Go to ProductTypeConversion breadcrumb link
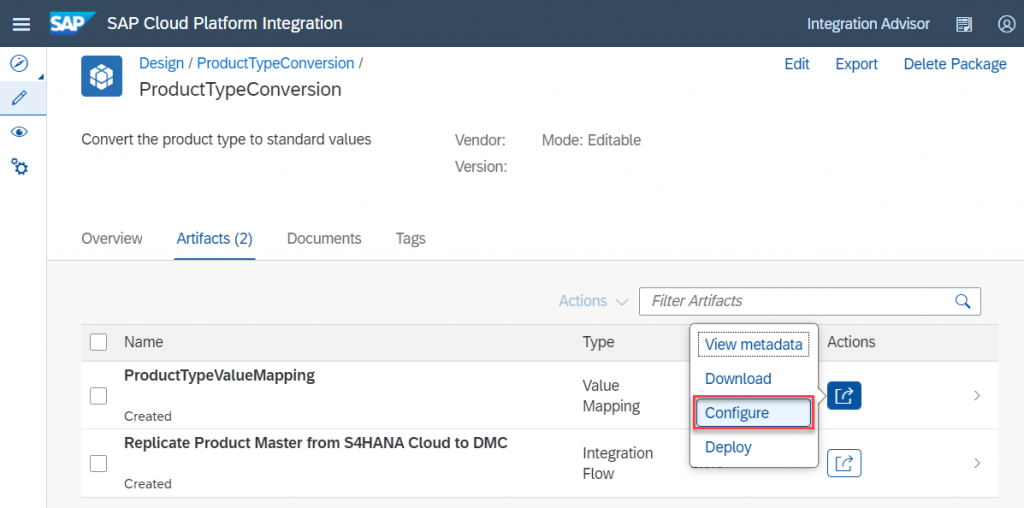The image size is (1024, 508). (276, 63)
